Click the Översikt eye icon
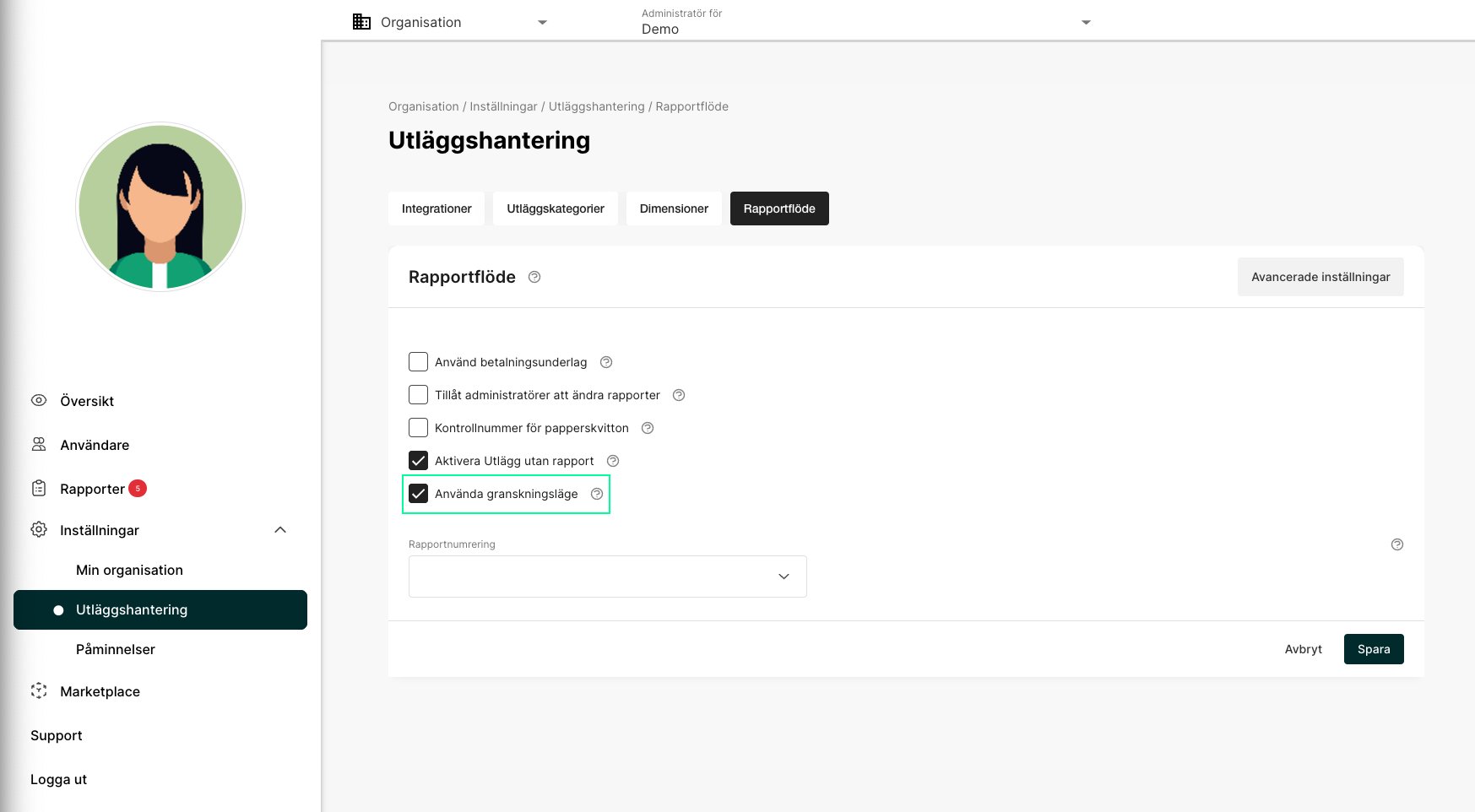This screenshot has width=1475, height=812. [x=39, y=400]
